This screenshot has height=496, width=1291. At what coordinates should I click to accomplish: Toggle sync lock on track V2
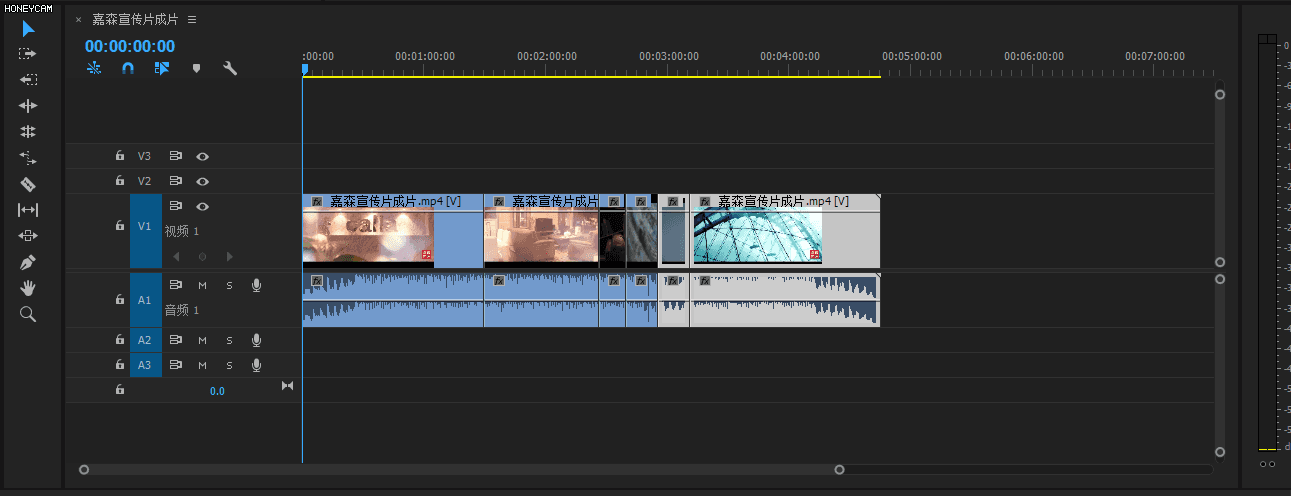176,181
